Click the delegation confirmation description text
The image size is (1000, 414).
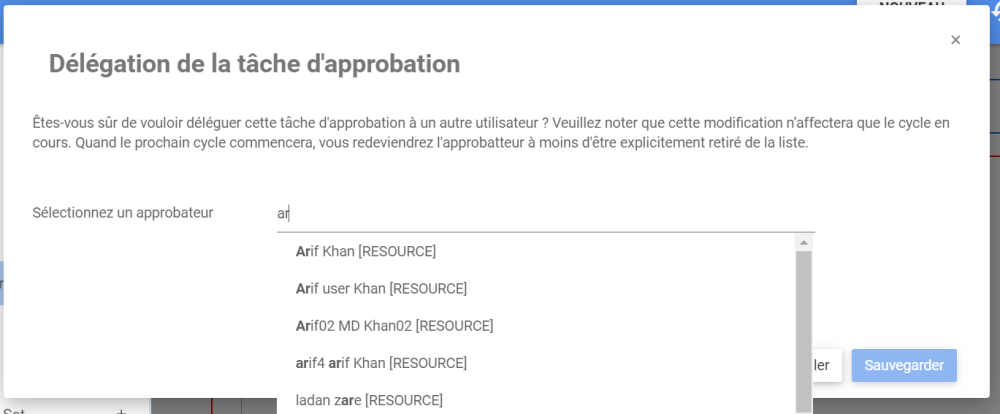[490, 132]
